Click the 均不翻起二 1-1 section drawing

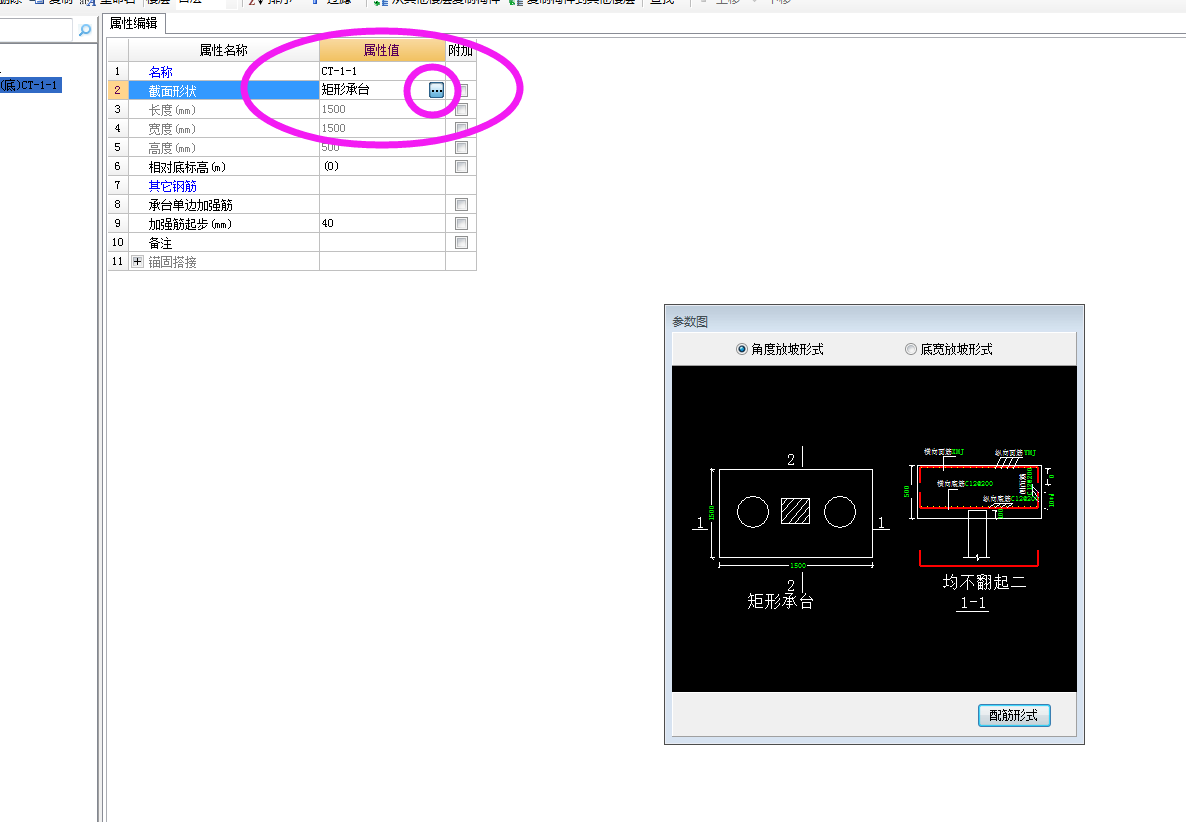[980, 527]
